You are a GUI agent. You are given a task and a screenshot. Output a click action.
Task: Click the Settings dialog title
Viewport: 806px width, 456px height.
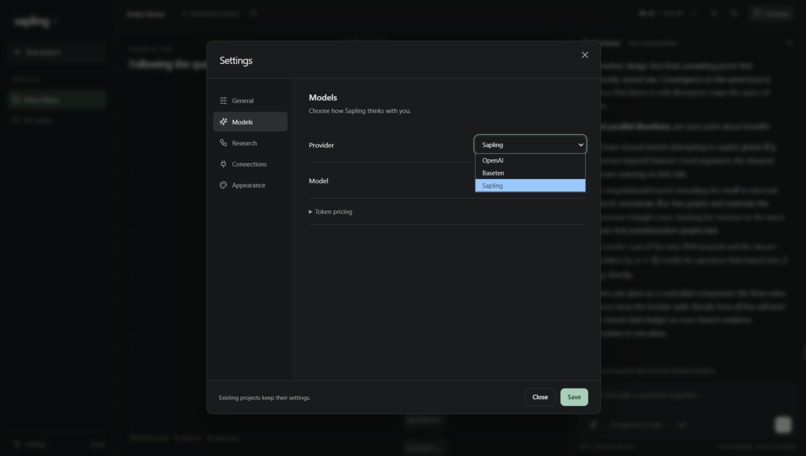(x=236, y=60)
